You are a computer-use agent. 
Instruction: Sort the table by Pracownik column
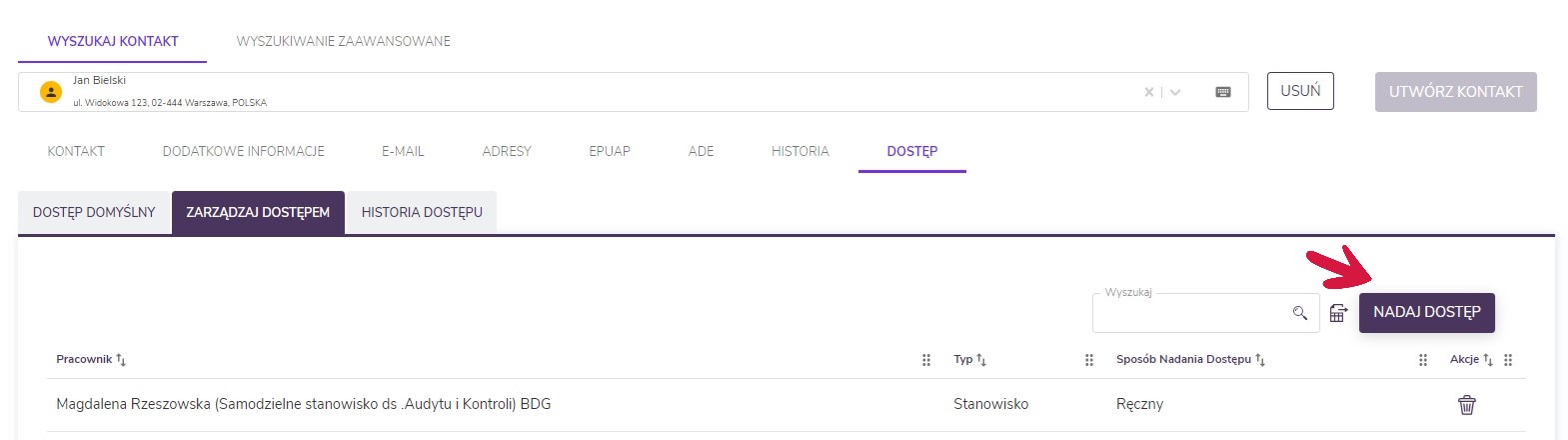(x=121, y=360)
